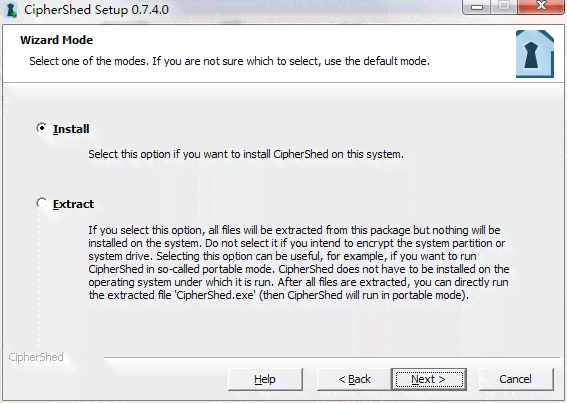This screenshot has width=567, height=403.
Task: Click the CipherShed icon in title bar
Action: coord(11,10)
